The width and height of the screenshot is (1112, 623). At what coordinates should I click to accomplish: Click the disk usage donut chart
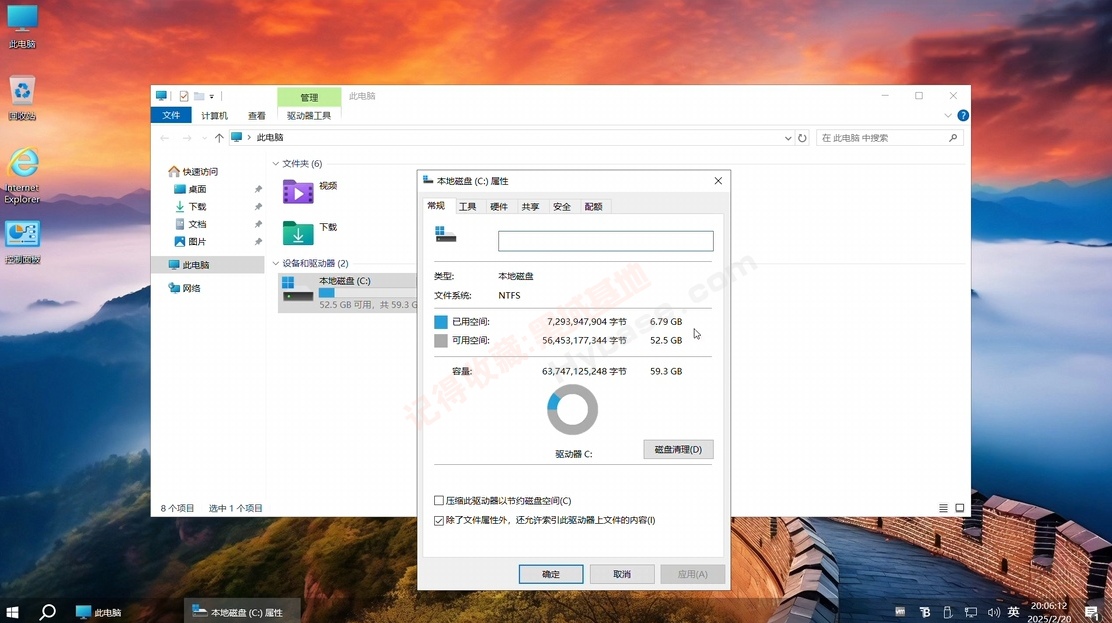(x=572, y=409)
